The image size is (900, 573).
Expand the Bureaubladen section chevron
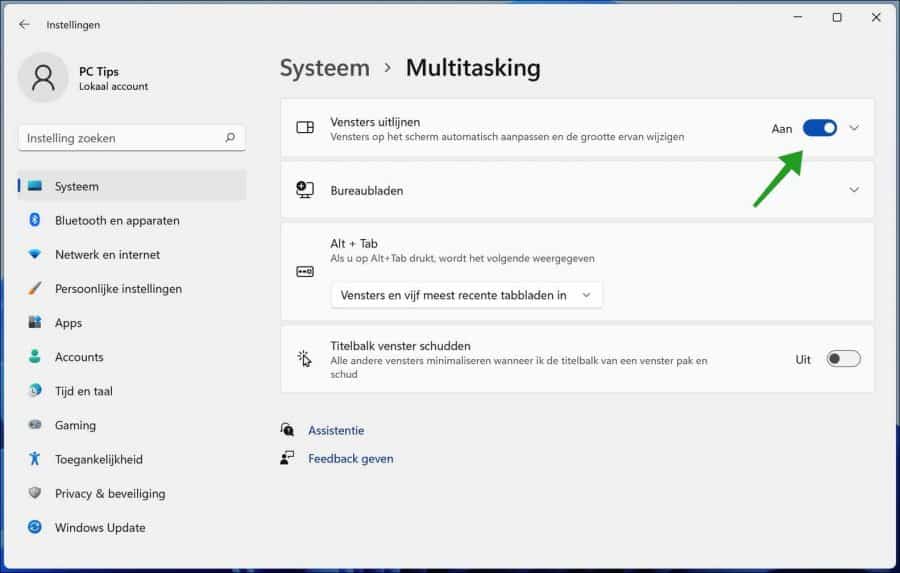pos(854,189)
